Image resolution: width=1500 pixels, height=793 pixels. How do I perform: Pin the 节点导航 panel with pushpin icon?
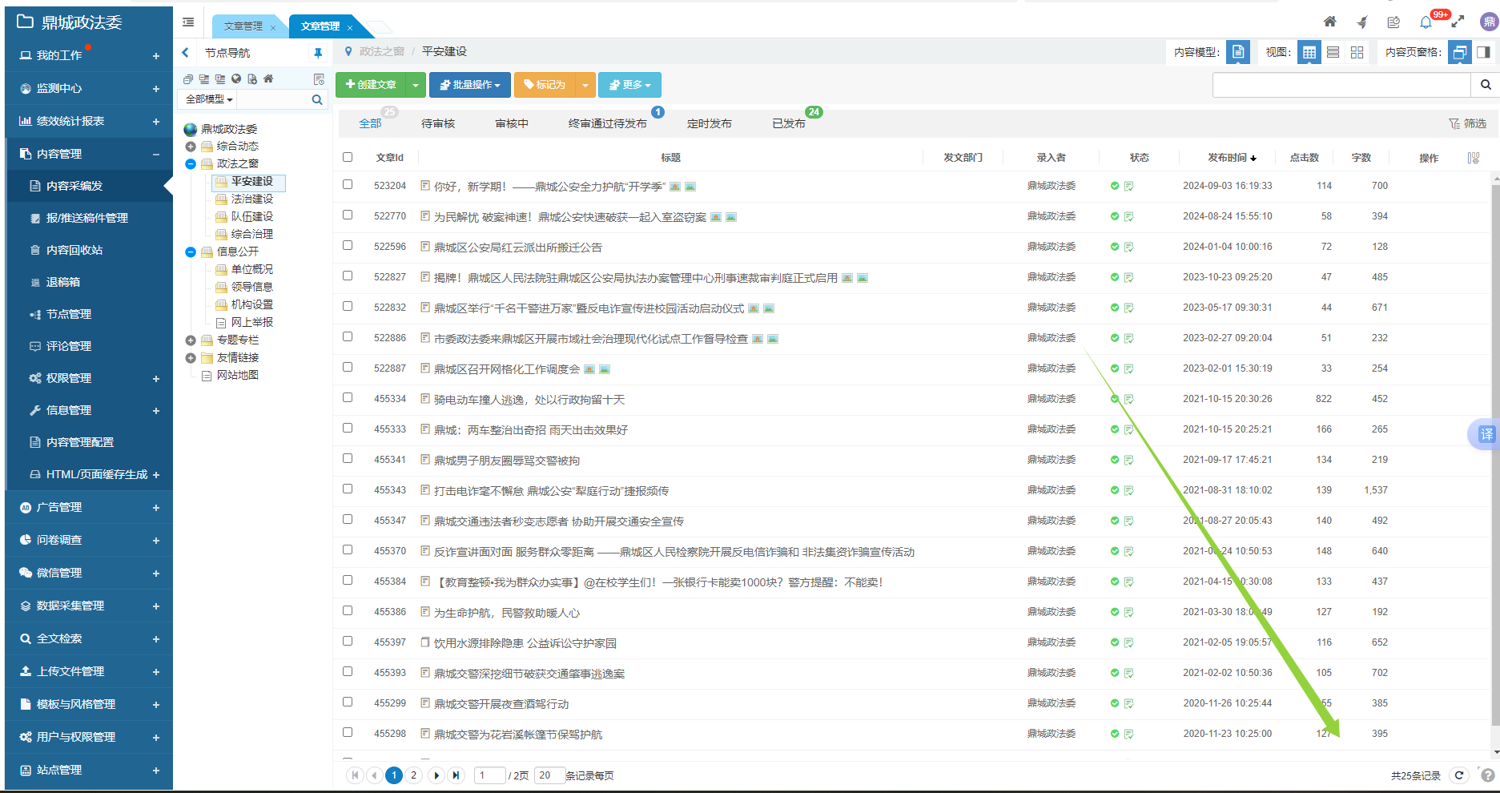point(318,53)
